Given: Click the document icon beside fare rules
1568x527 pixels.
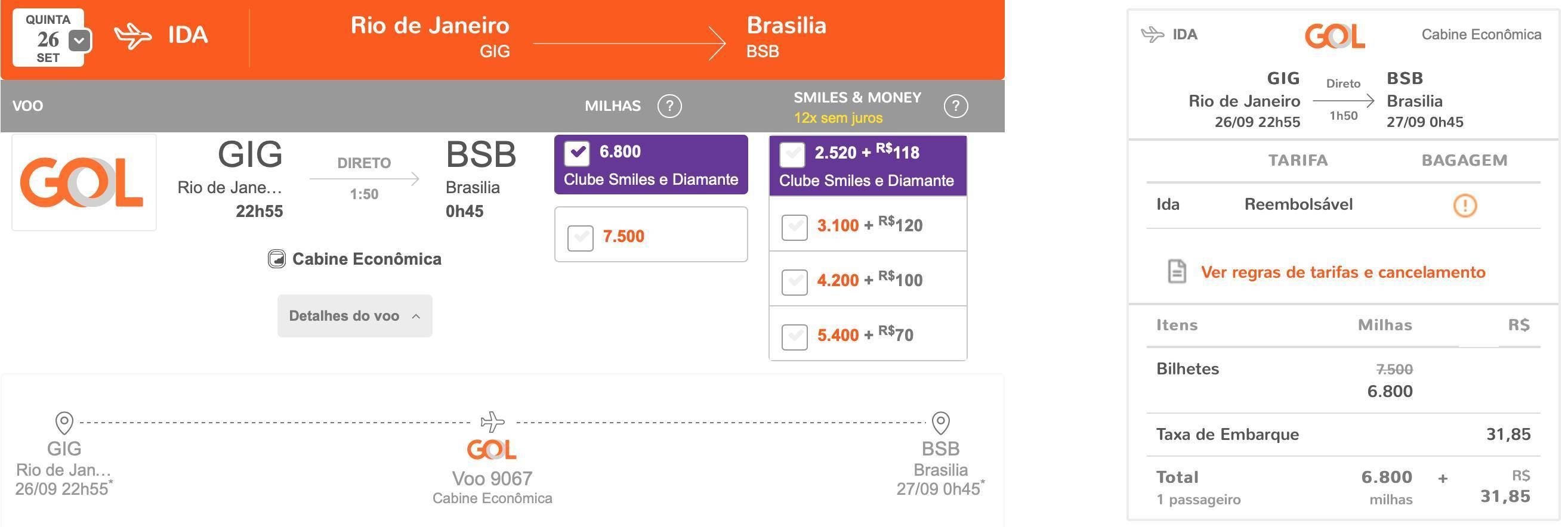Looking at the screenshot, I should (1177, 271).
